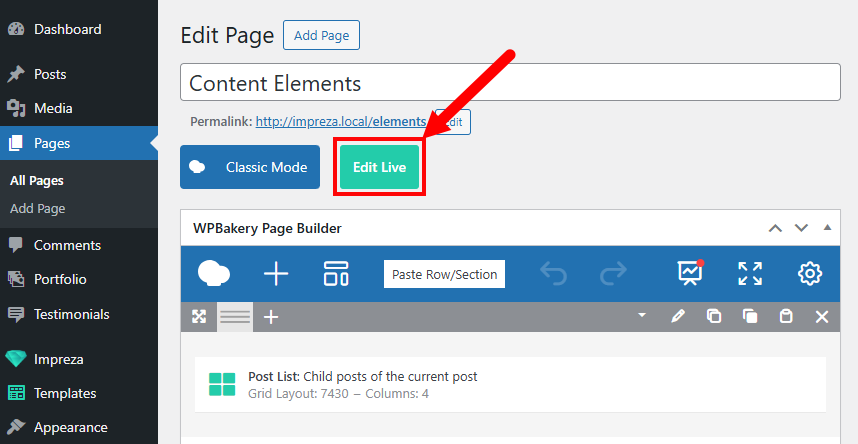Open WPBakery page settings gear
Viewport: 858px width, 444px height.
point(810,274)
